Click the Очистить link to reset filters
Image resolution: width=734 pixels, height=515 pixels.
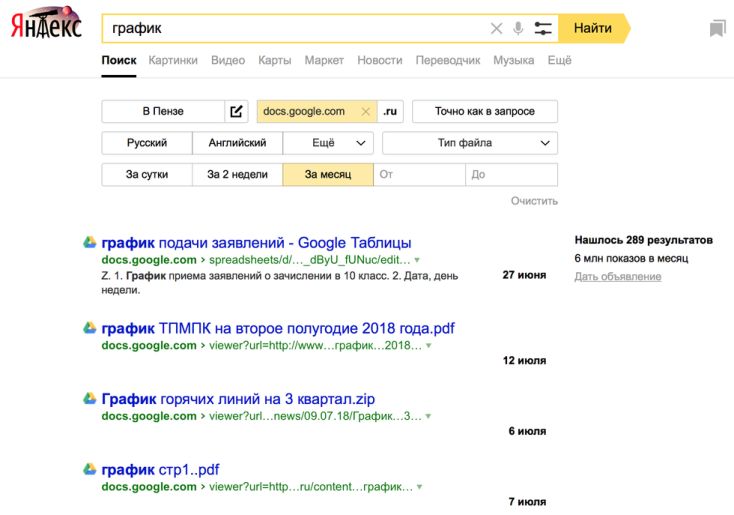click(x=534, y=201)
